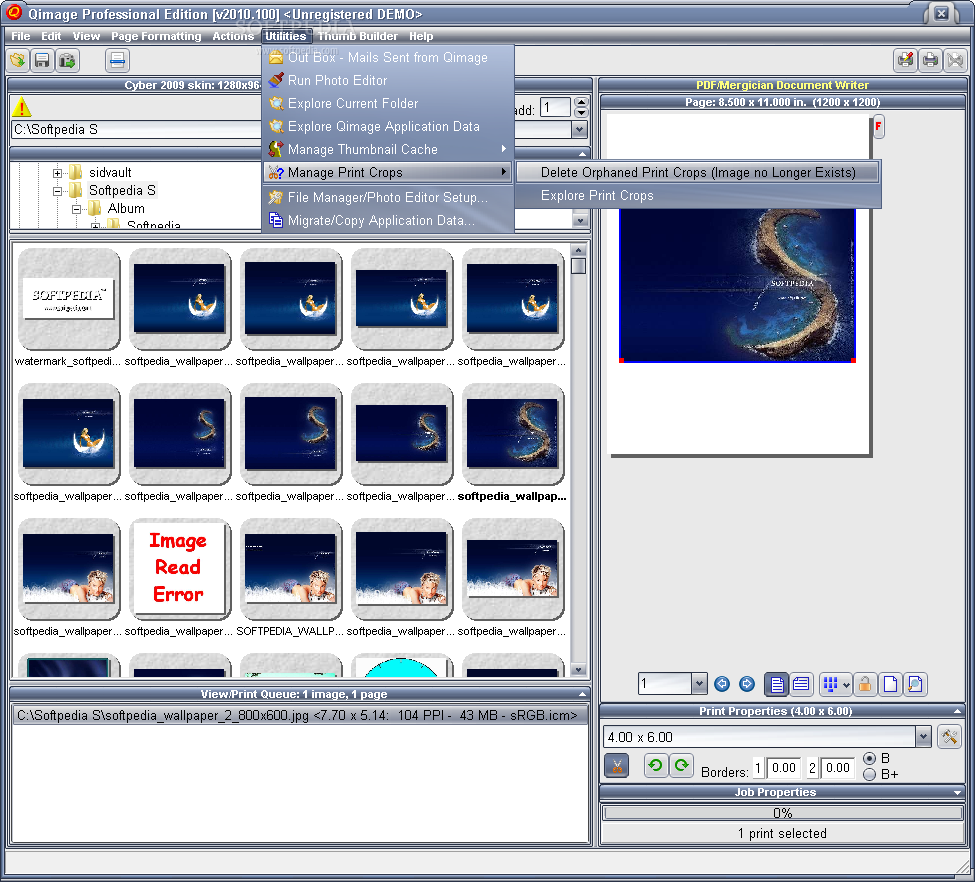Open Manage Thumbnail Cache submenu
975x882 pixels.
pos(388,149)
